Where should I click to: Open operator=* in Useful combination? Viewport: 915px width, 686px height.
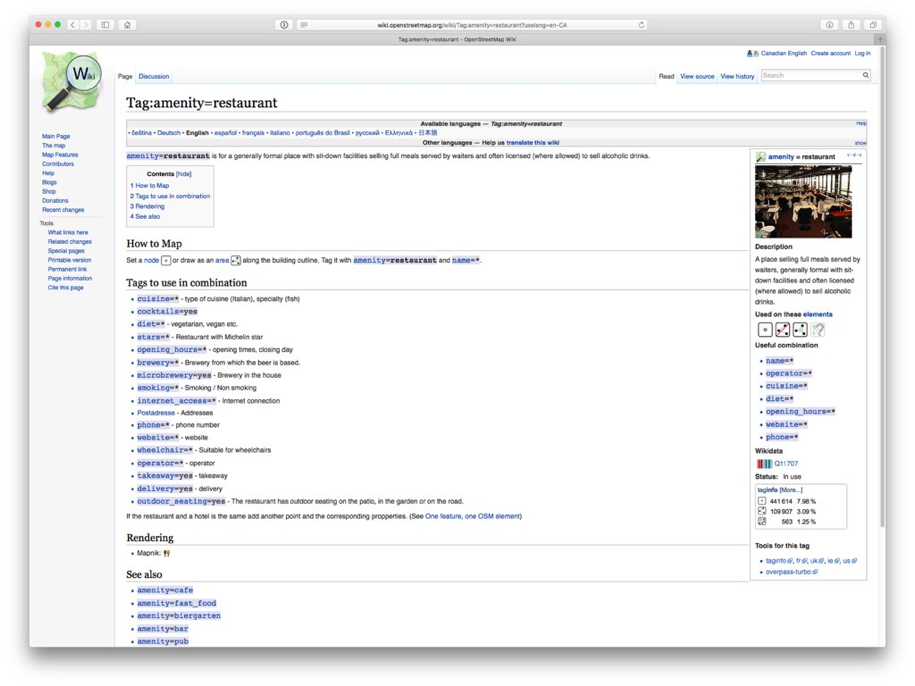point(789,373)
